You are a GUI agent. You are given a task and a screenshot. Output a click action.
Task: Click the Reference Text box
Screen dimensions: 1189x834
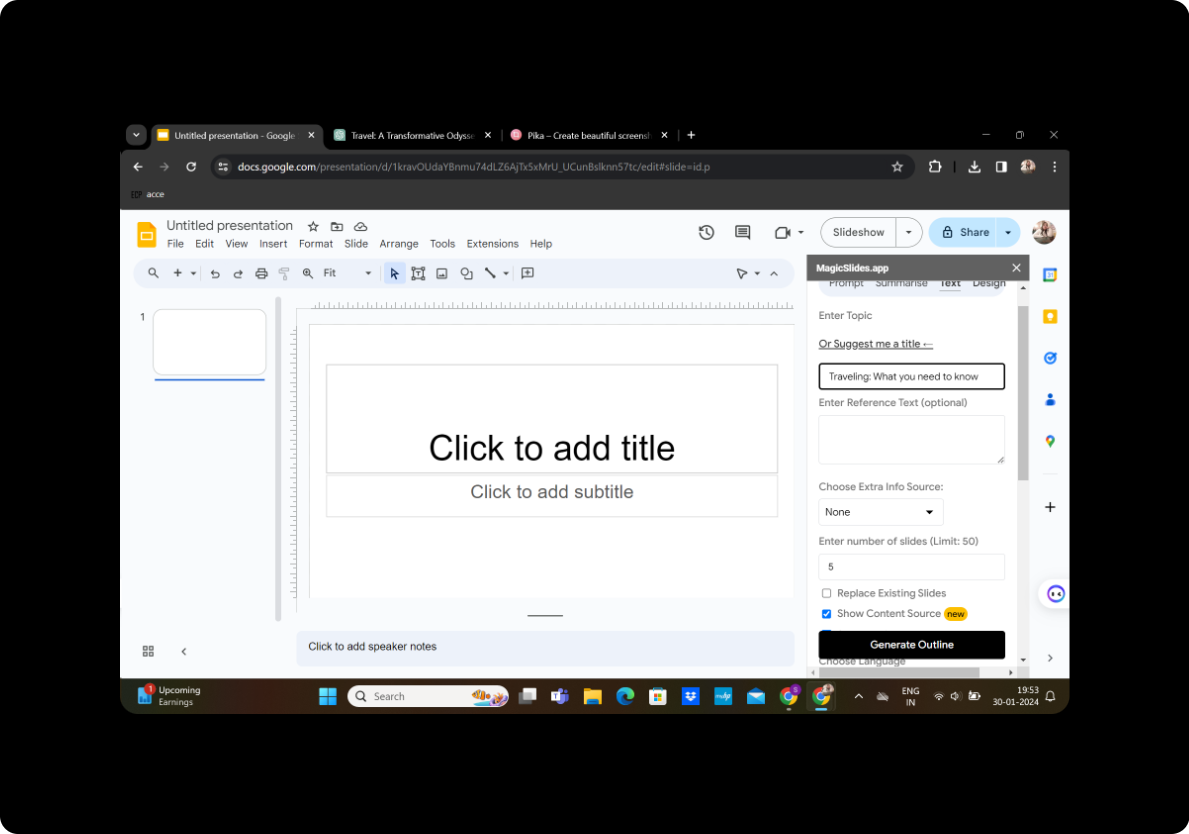pyautogui.click(x=911, y=440)
